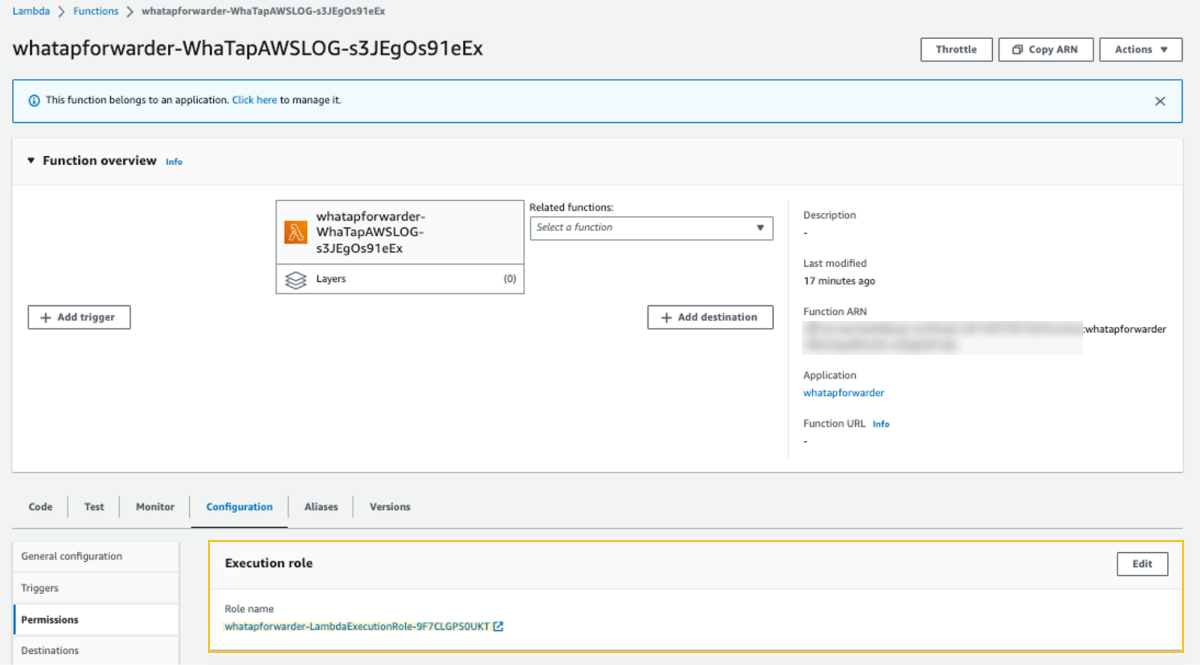Click plus icon on Add trigger
This screenshot has width=1200, height=665.
[x=45, y=317]
